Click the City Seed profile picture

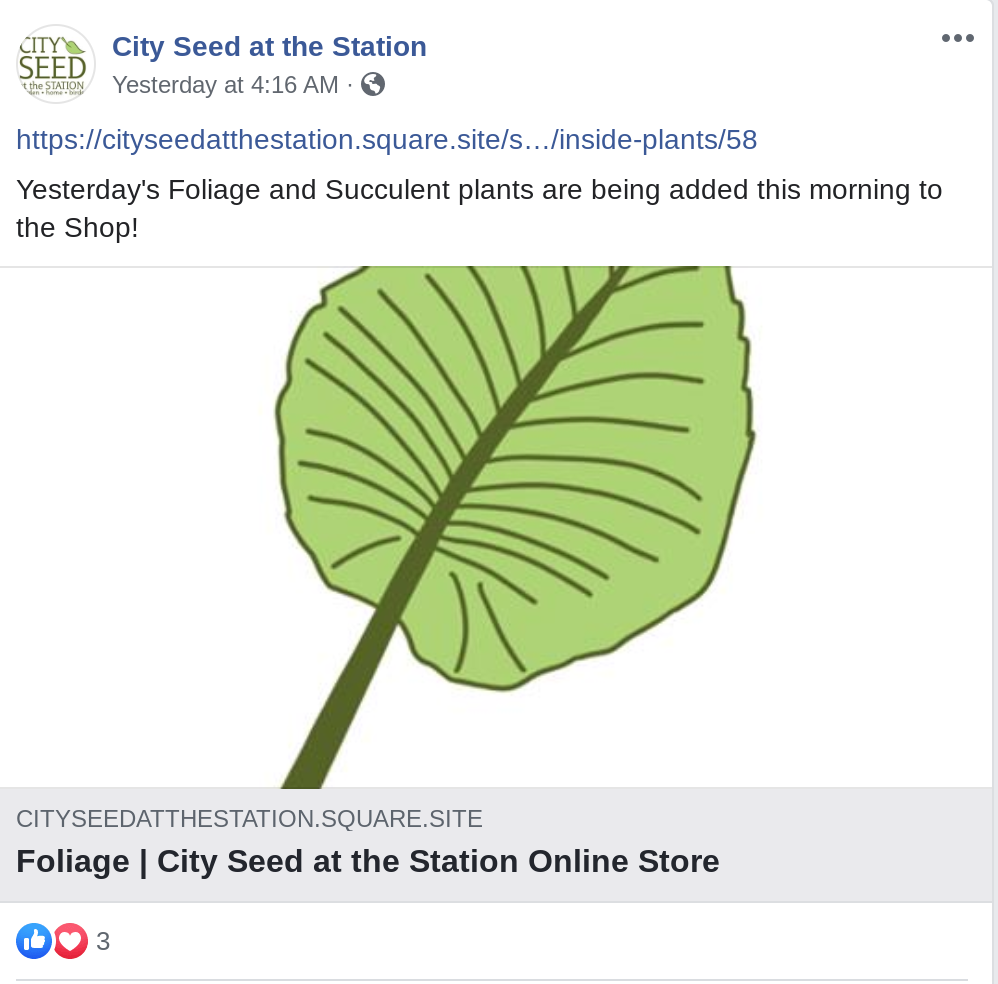pos(56,64)
